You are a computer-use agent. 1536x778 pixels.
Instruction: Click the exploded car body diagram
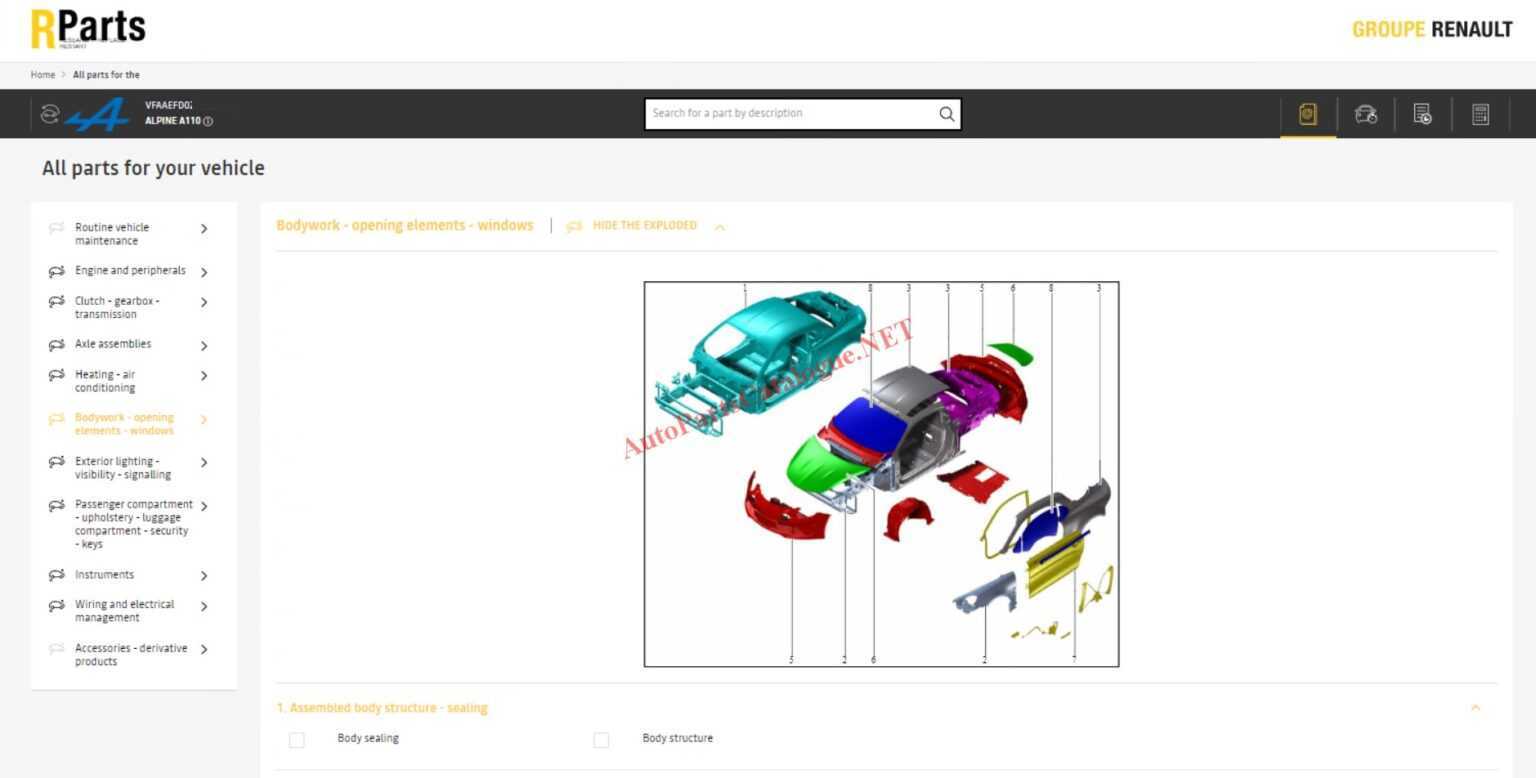point(880,473)
